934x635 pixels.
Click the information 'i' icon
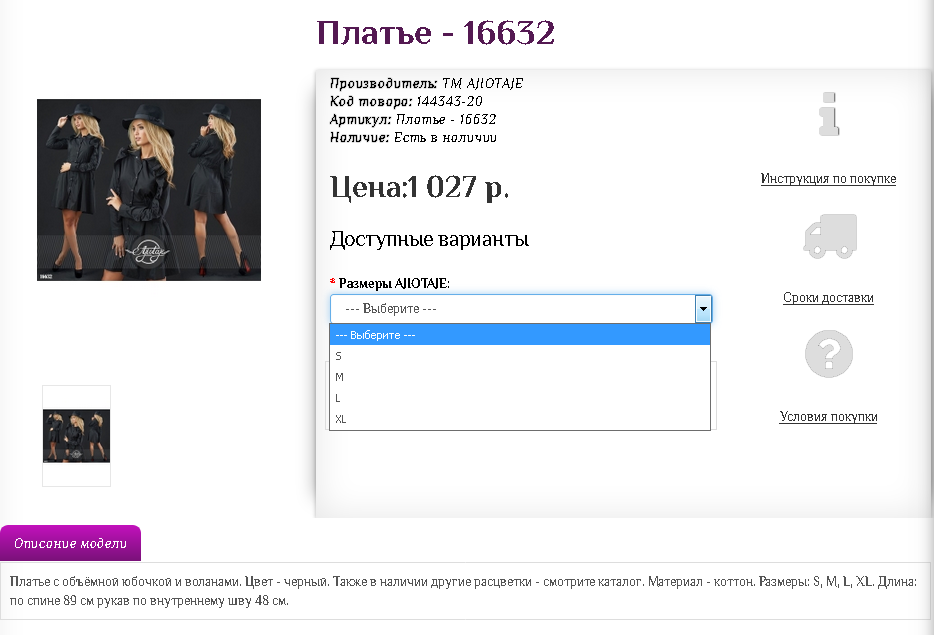point(828,114)
